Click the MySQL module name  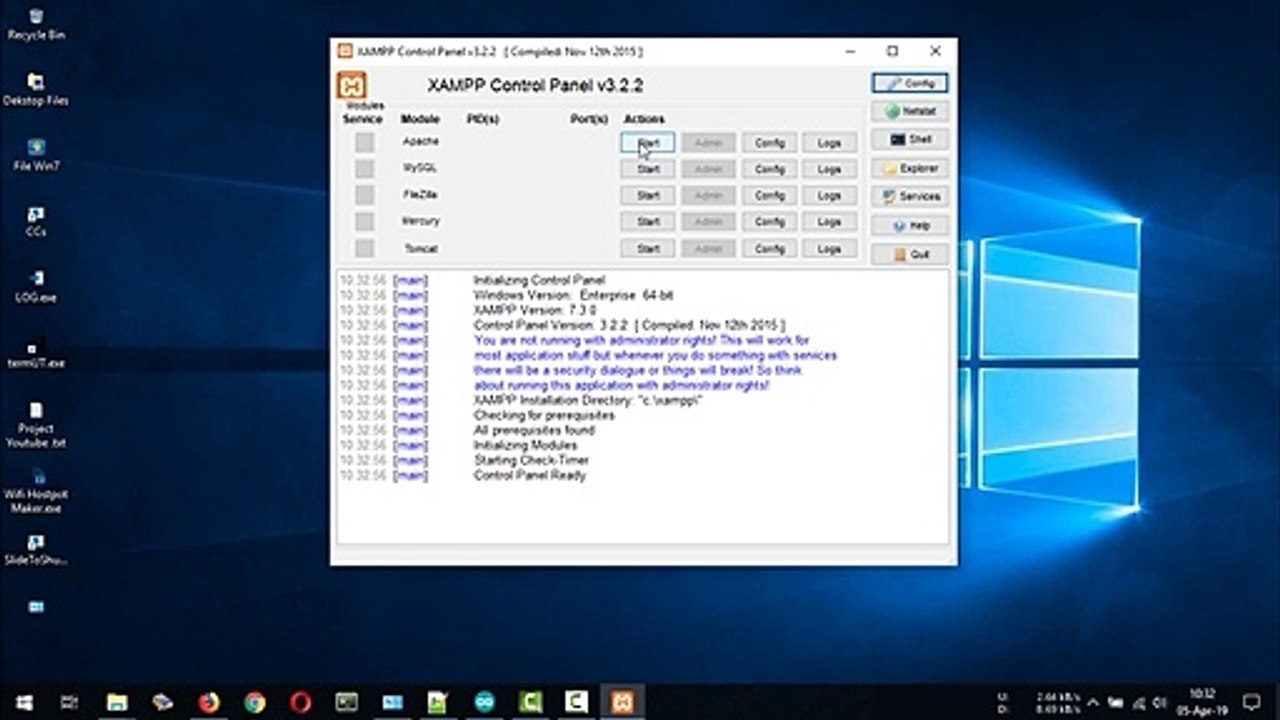421,168
